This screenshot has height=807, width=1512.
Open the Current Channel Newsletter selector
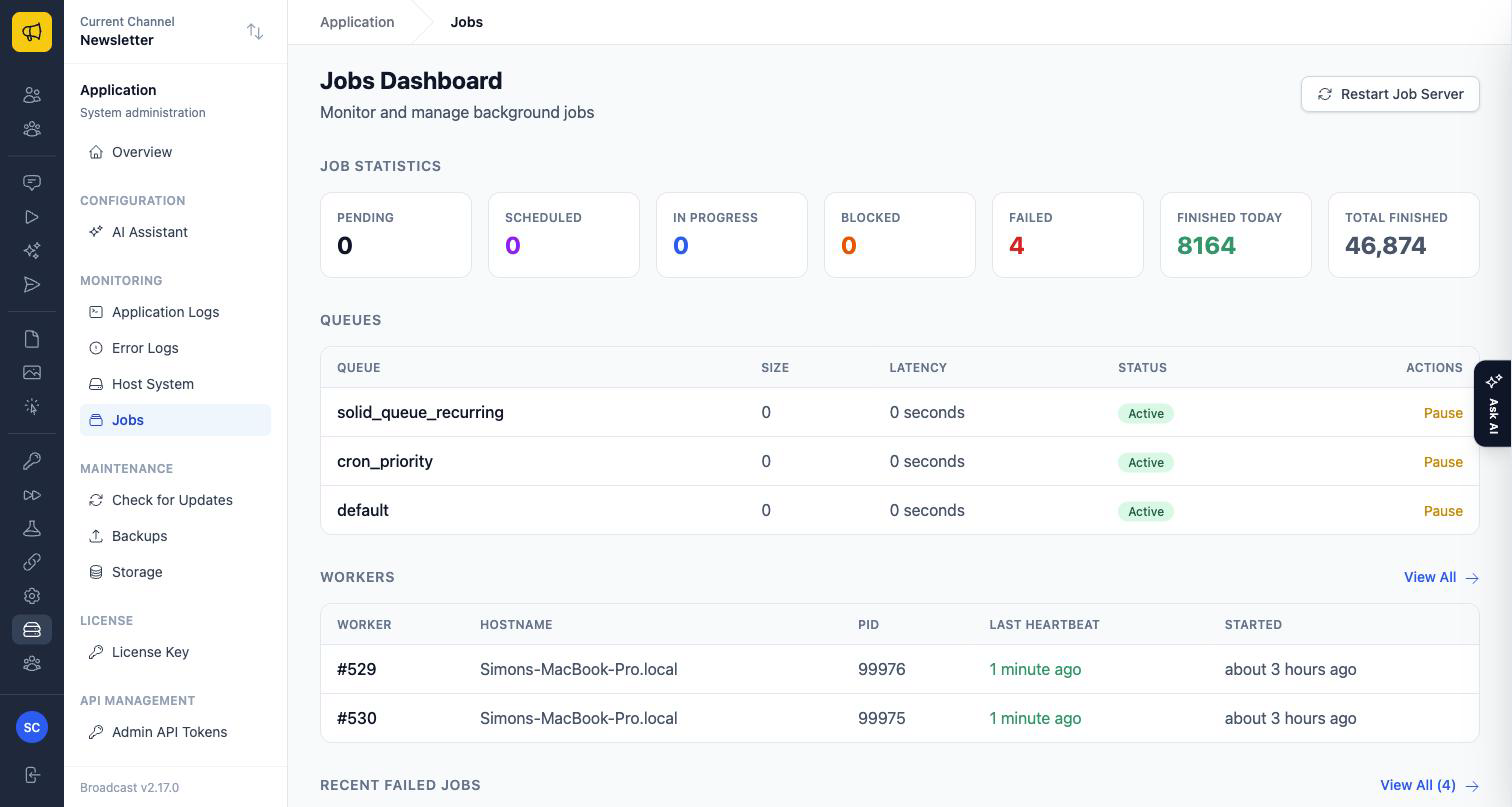(x=175, y=31)
